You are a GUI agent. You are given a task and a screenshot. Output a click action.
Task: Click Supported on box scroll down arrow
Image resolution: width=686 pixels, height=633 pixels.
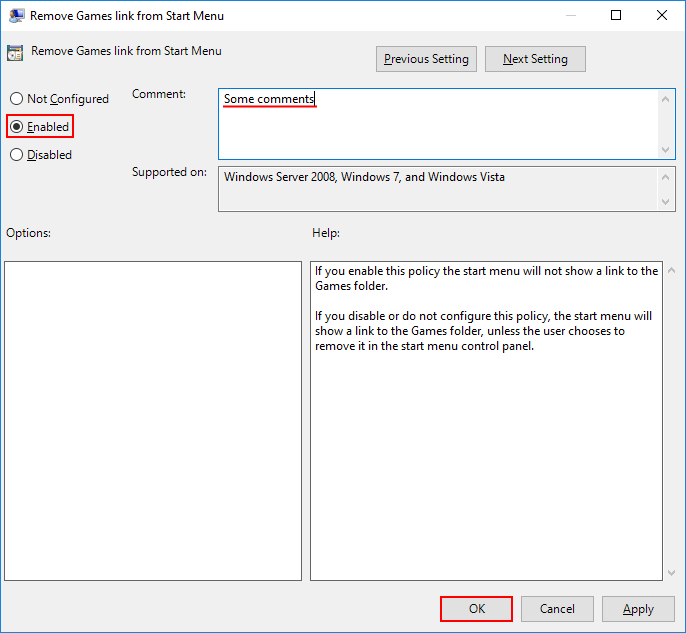point(667,202)
